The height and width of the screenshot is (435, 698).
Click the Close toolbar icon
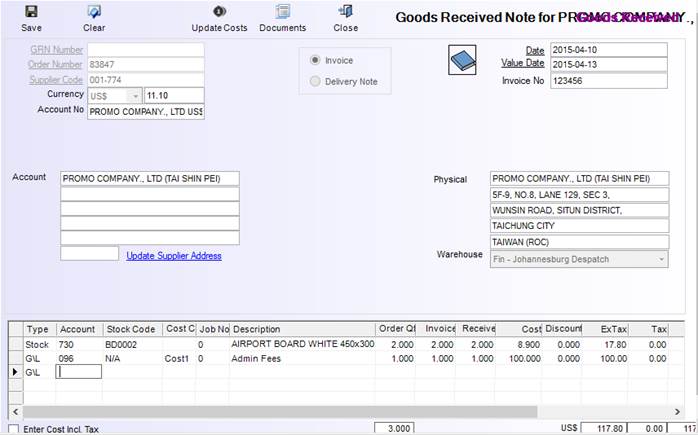click(346, 12)
